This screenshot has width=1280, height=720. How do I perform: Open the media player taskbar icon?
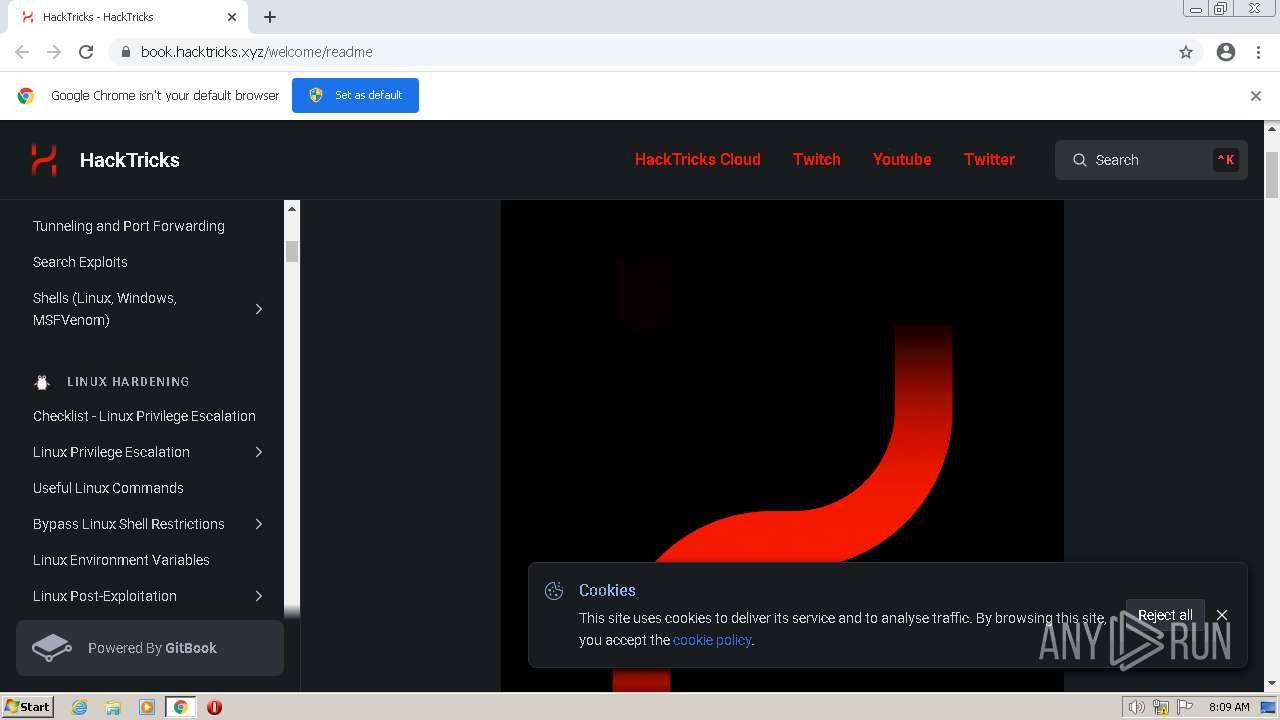pos(147,707)
